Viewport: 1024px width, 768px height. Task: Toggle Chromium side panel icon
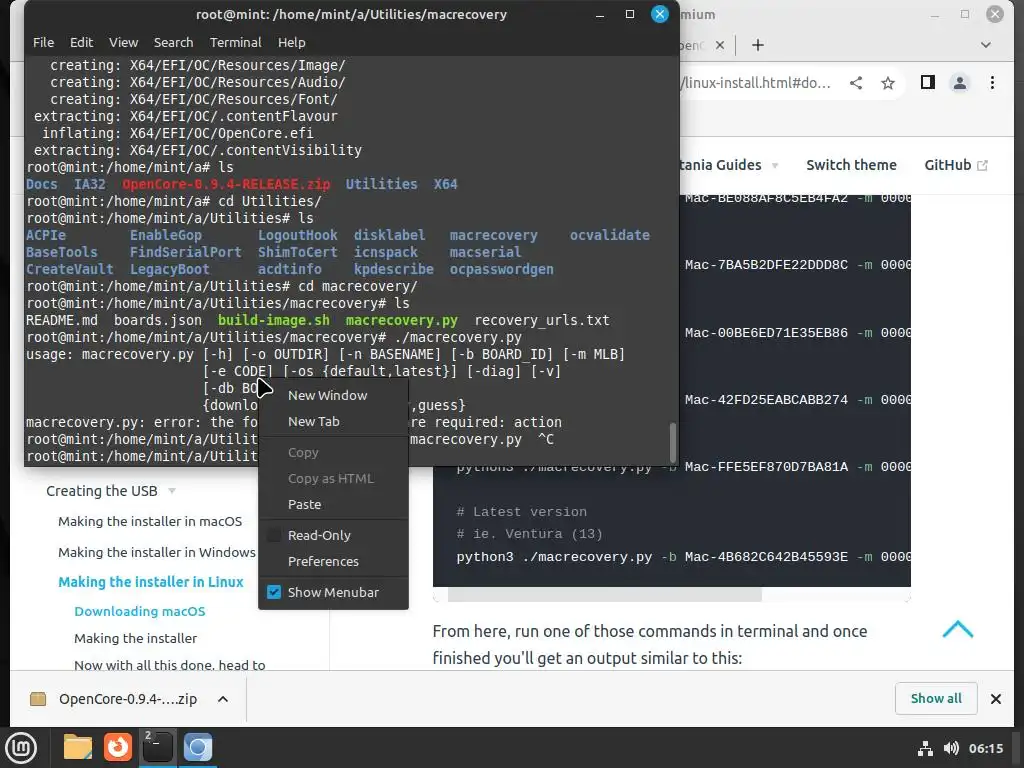(927, 82)
